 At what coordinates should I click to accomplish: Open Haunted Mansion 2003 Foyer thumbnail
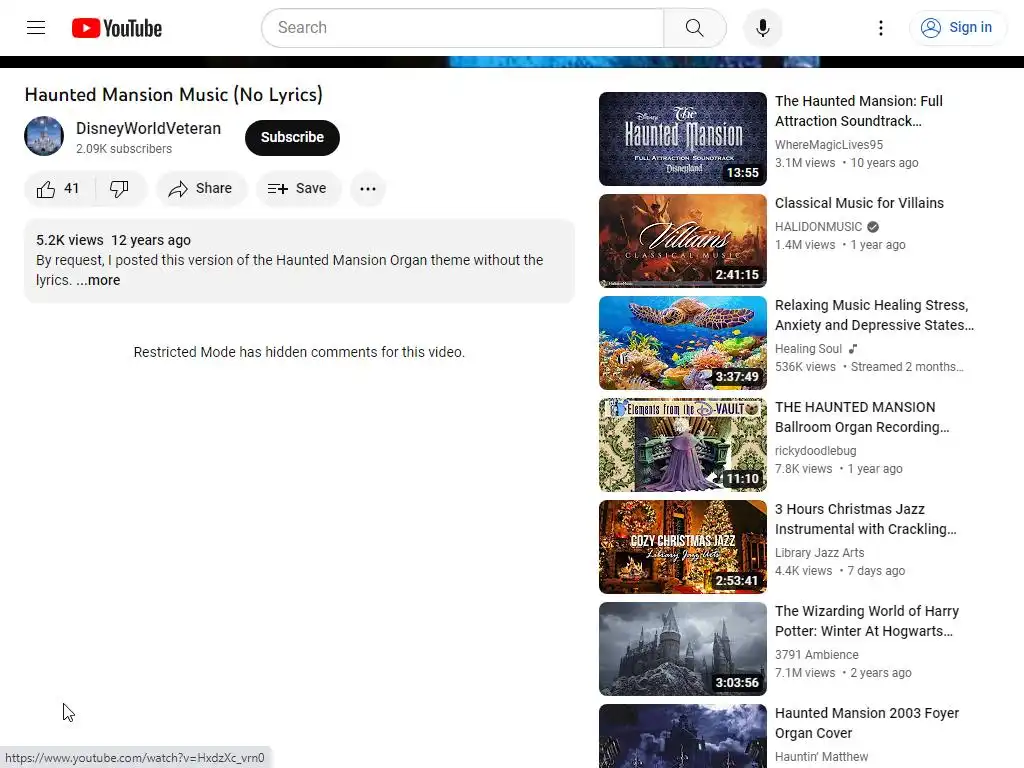click(x=682, y=736)
